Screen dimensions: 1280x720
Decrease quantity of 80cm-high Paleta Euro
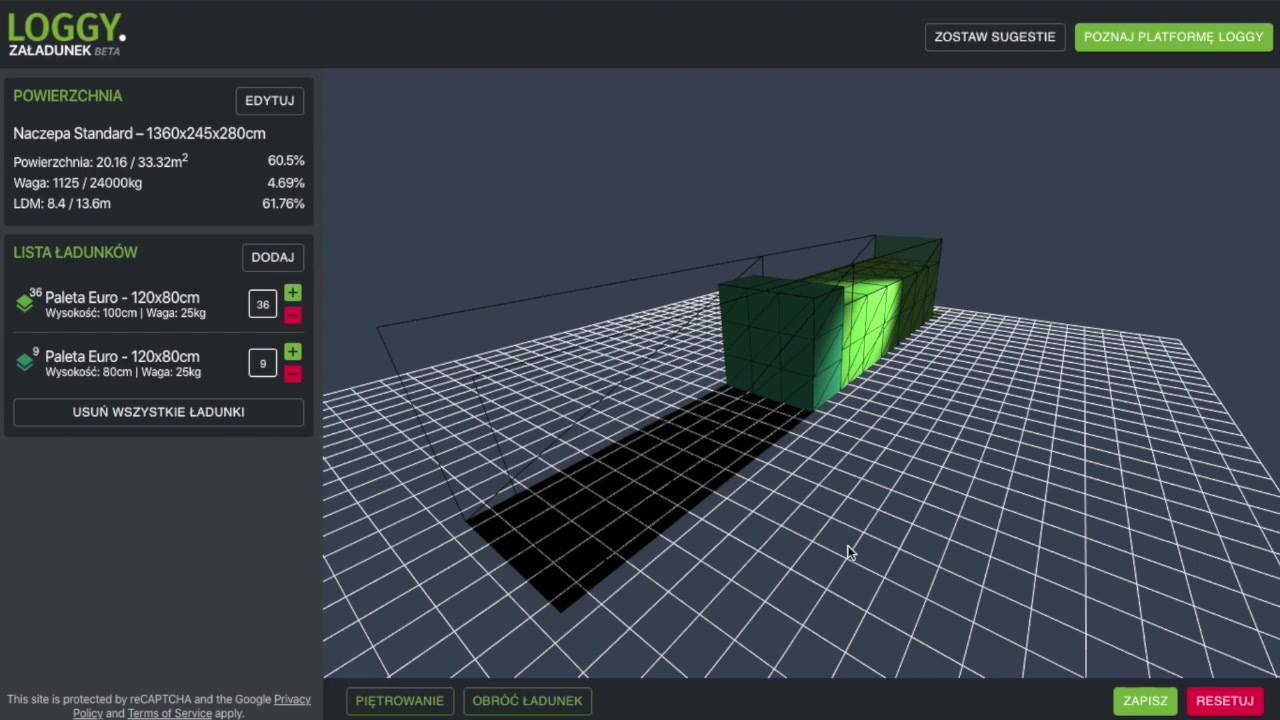pos(292,374)
